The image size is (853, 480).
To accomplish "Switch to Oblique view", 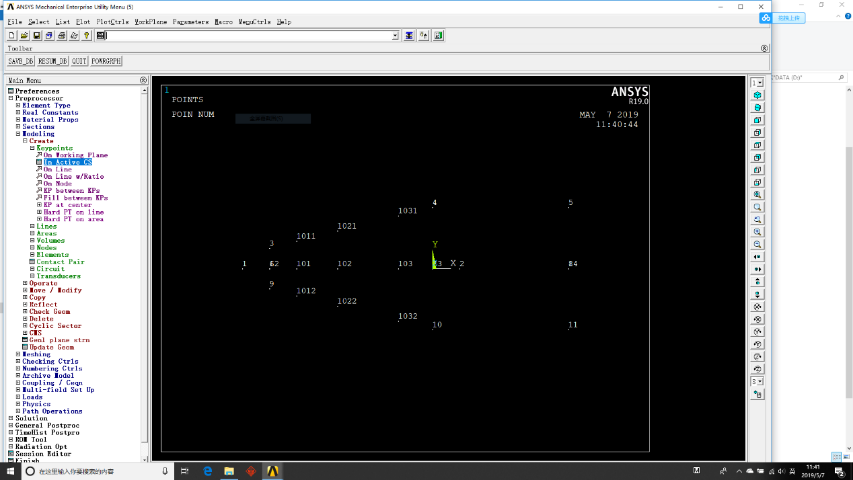I will (x=757, y=108).
